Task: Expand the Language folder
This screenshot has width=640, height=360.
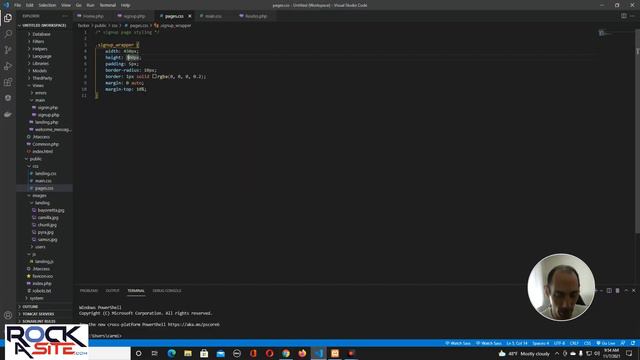Action: tap(42, 56)
